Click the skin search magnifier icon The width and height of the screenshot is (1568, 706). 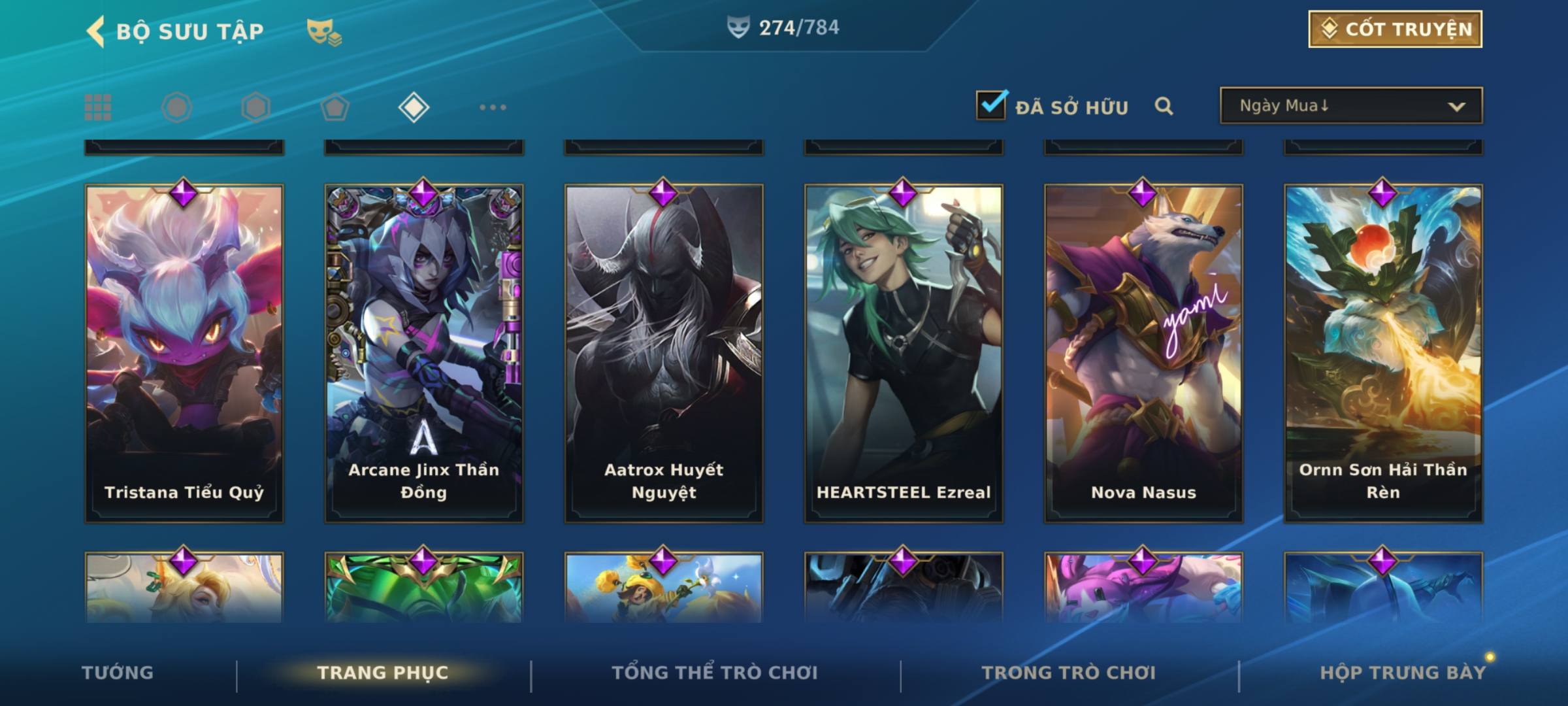pyautogui.click(x=1164, y=106)
